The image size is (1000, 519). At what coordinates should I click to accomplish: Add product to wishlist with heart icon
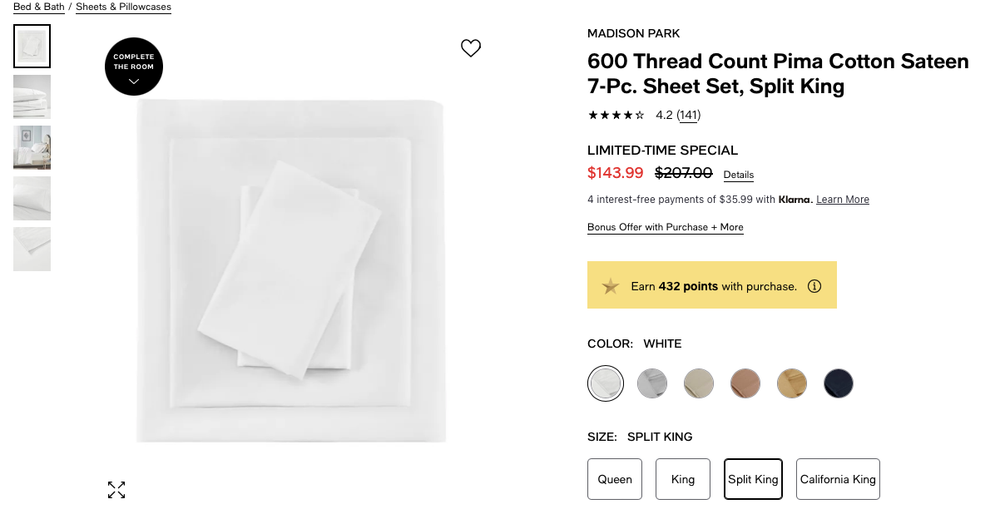(x=471, y=48)
